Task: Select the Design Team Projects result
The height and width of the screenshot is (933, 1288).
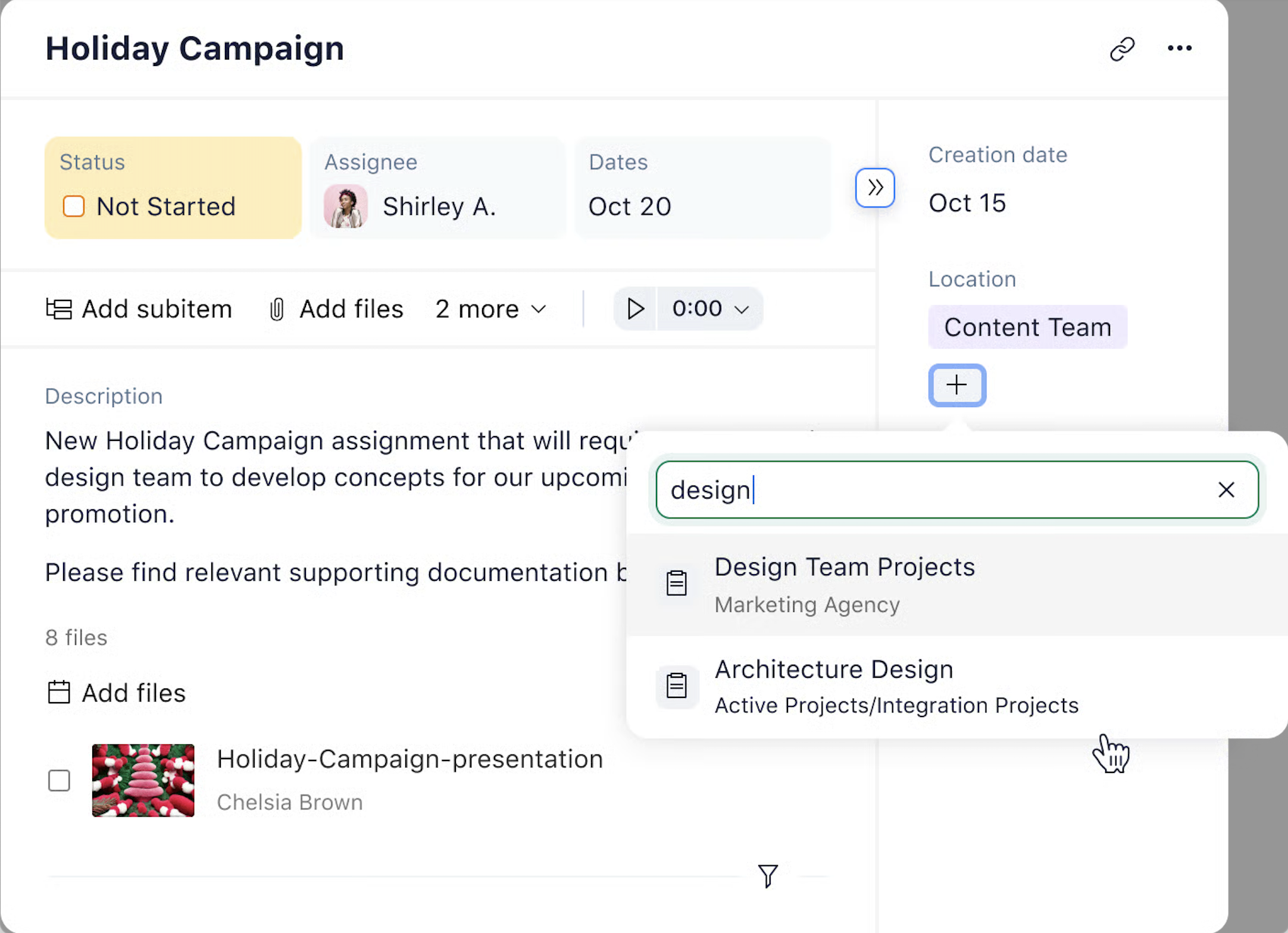Action: tap(958, 585)
